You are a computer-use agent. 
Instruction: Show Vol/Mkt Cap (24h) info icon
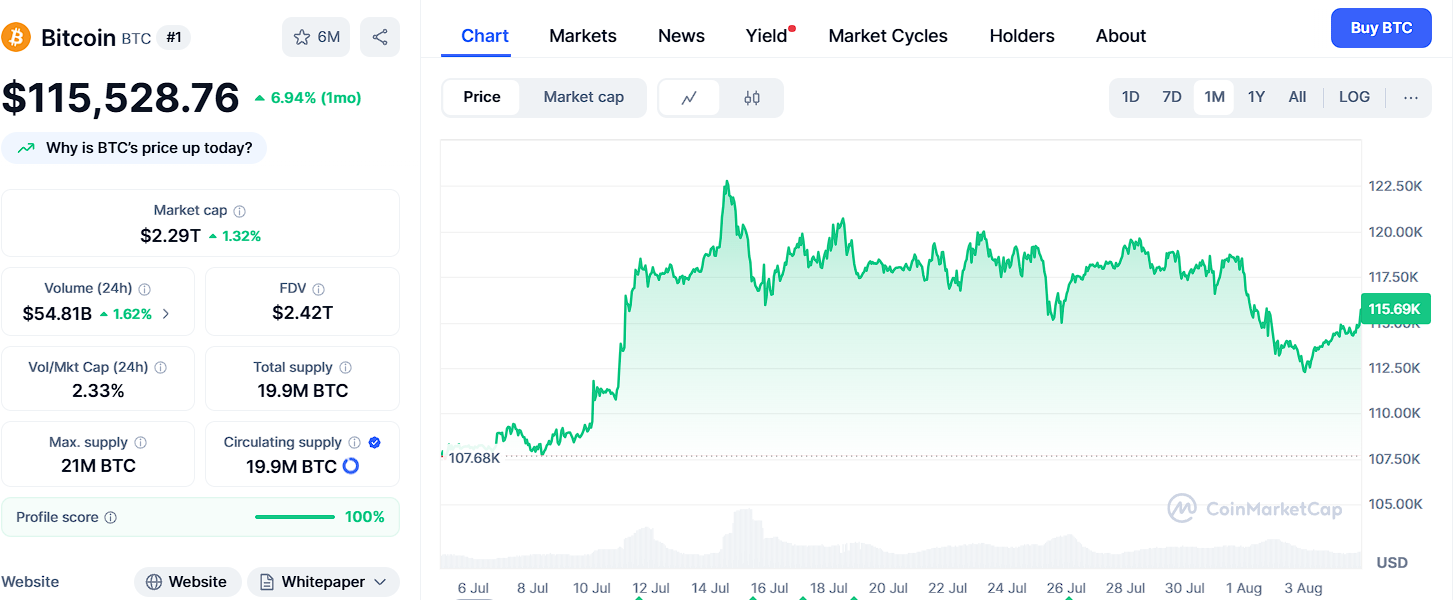[161, 368]
